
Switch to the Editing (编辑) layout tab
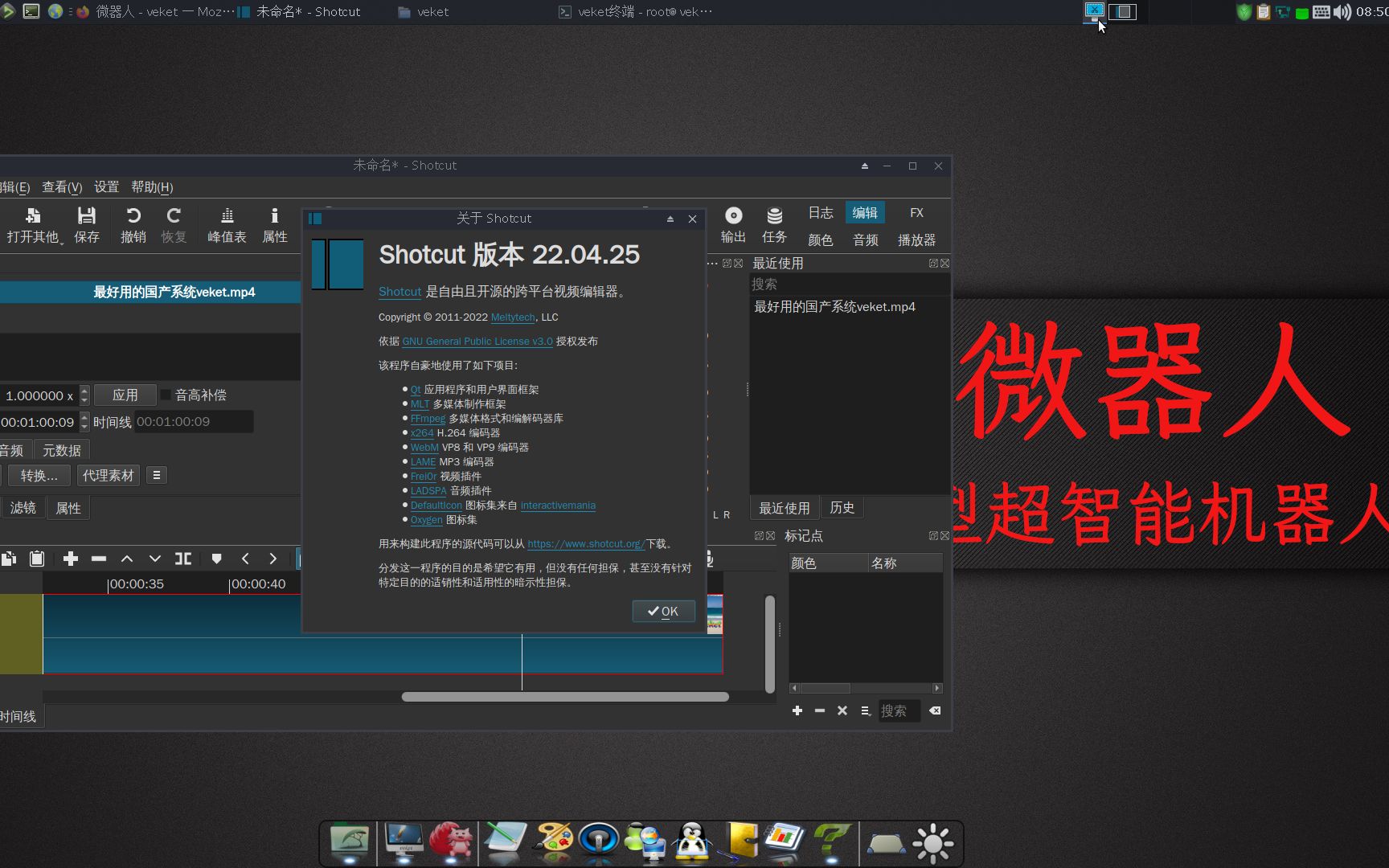[865, 212]
